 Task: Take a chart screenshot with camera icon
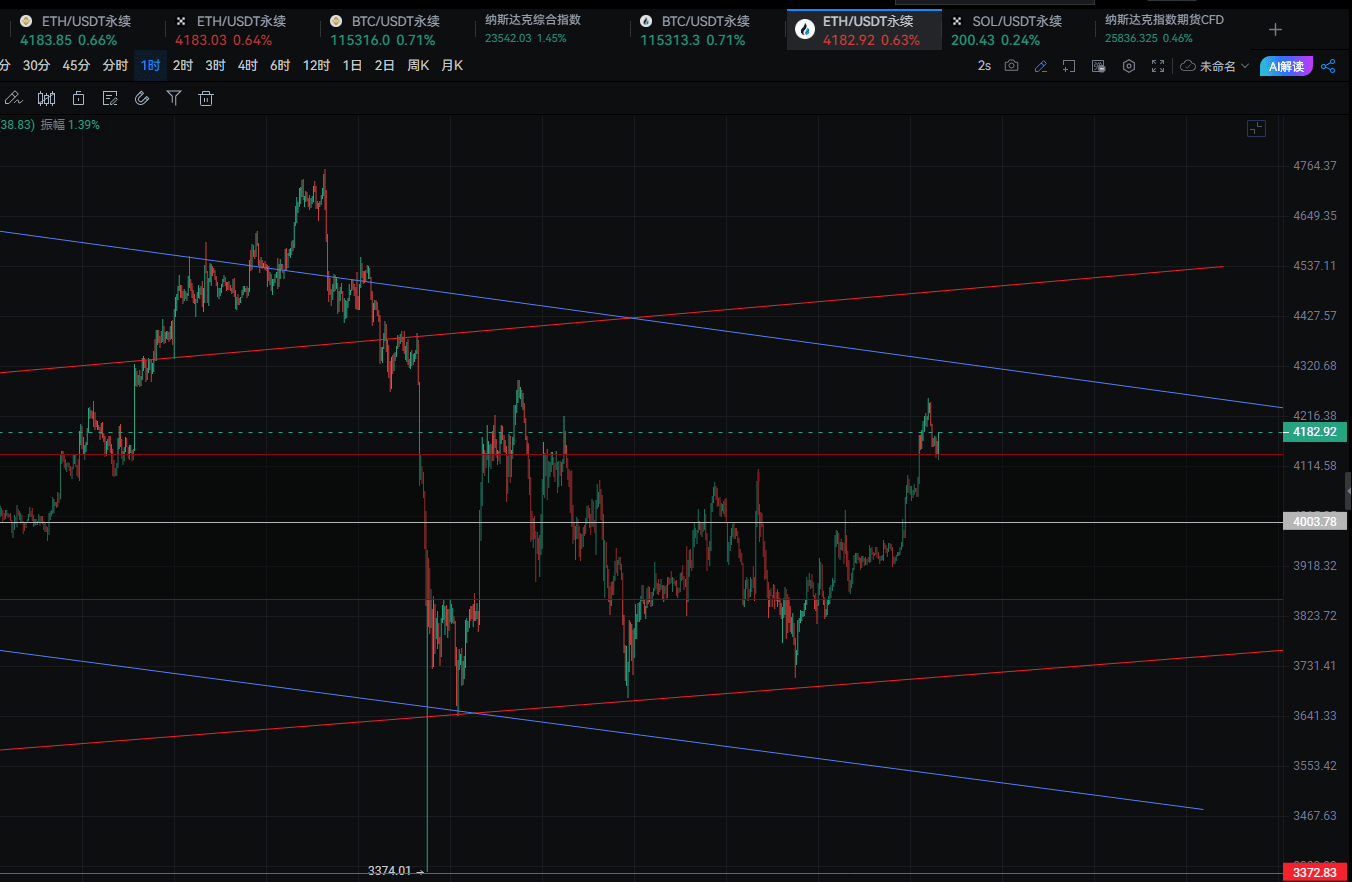pos(1012,66)
